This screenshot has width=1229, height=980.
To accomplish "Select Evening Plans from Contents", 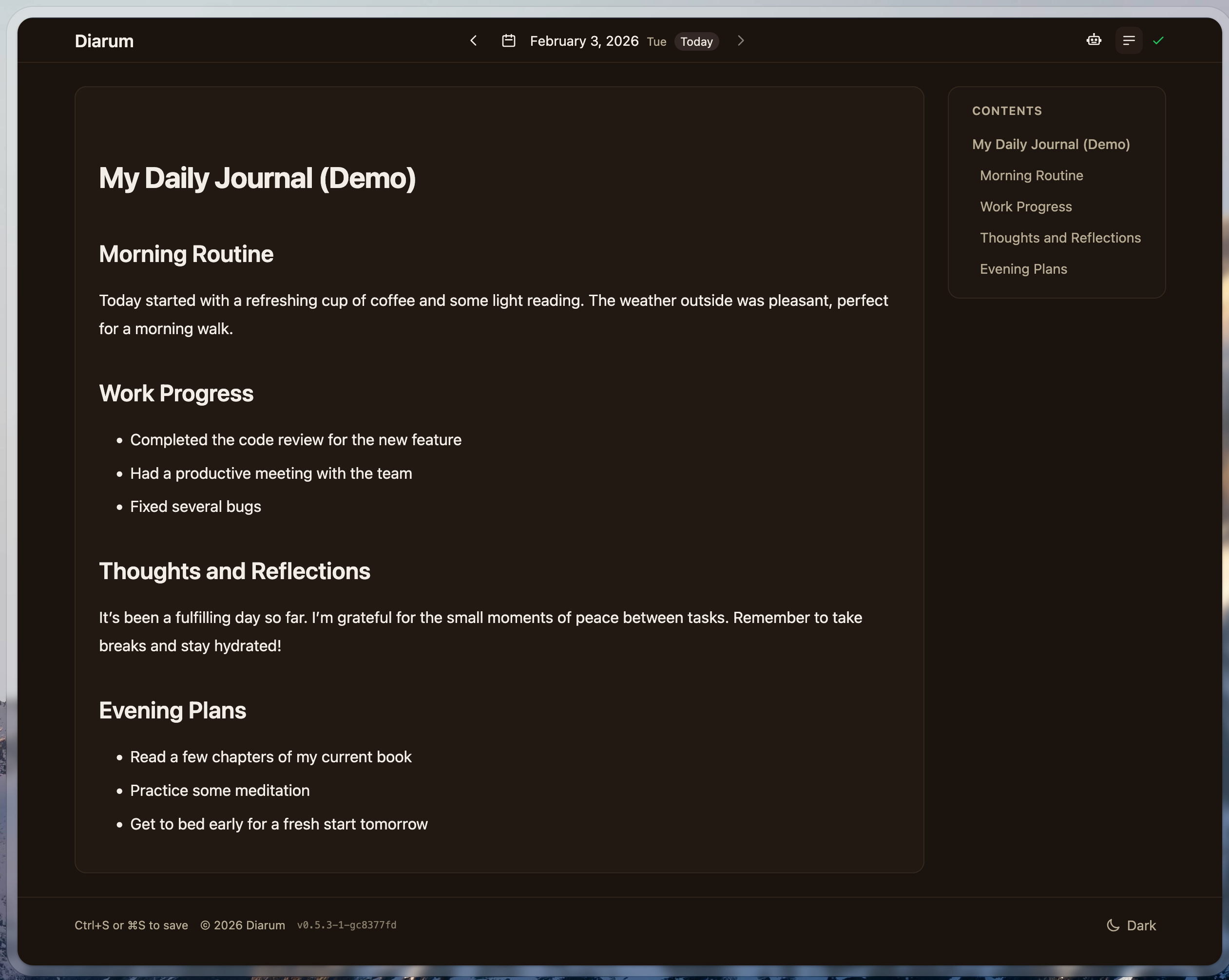I will point(1023,268).
